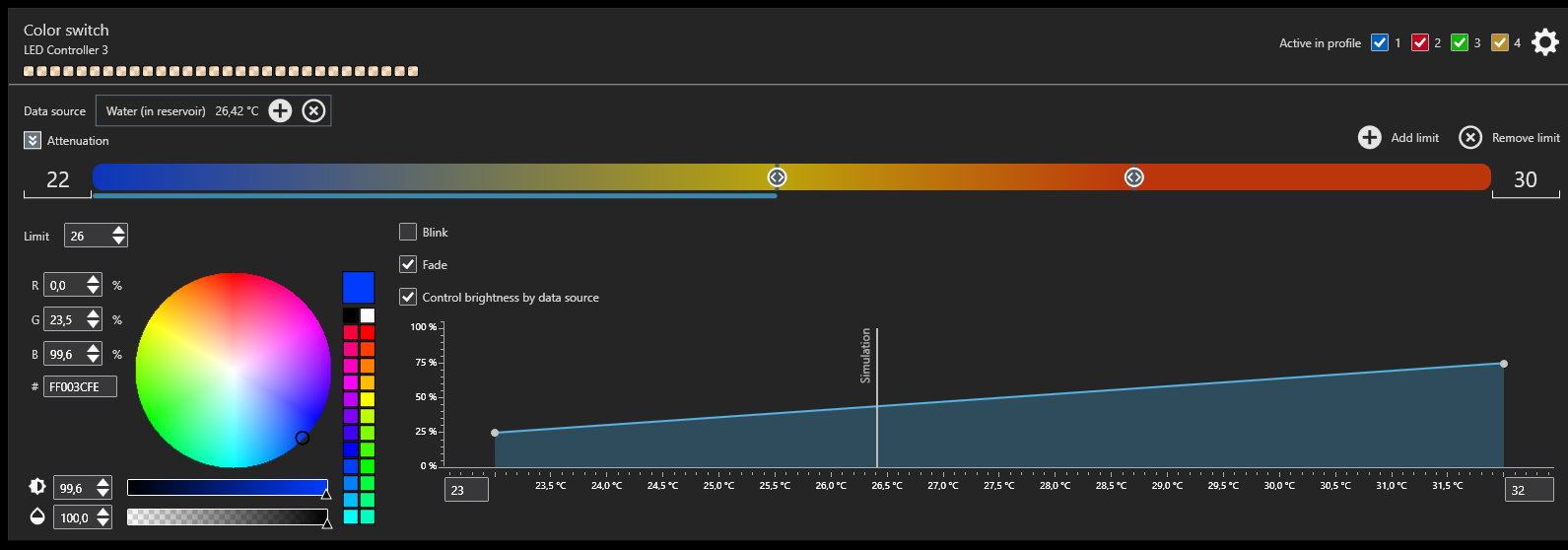Click the hex color code field
This screenshot has width=1568, height=550.
(80, 387)
